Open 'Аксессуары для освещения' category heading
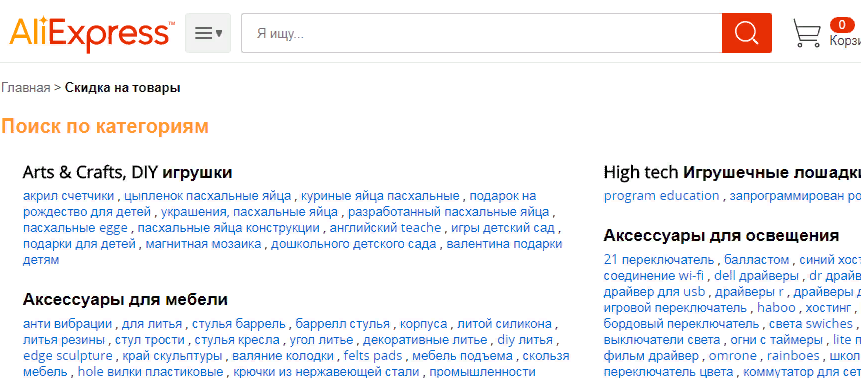The height and width of the screenshot is (378, 861). click(x=721, y=236)
